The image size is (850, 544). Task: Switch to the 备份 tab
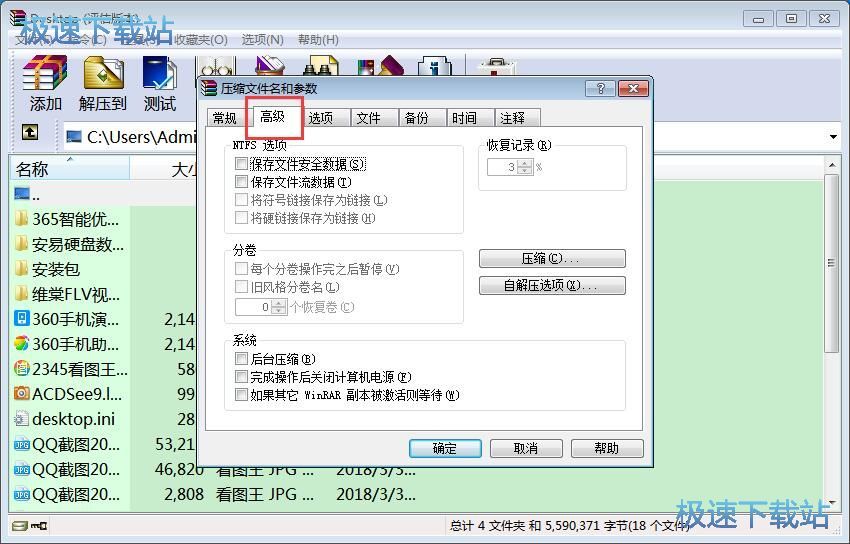(416, 118)
